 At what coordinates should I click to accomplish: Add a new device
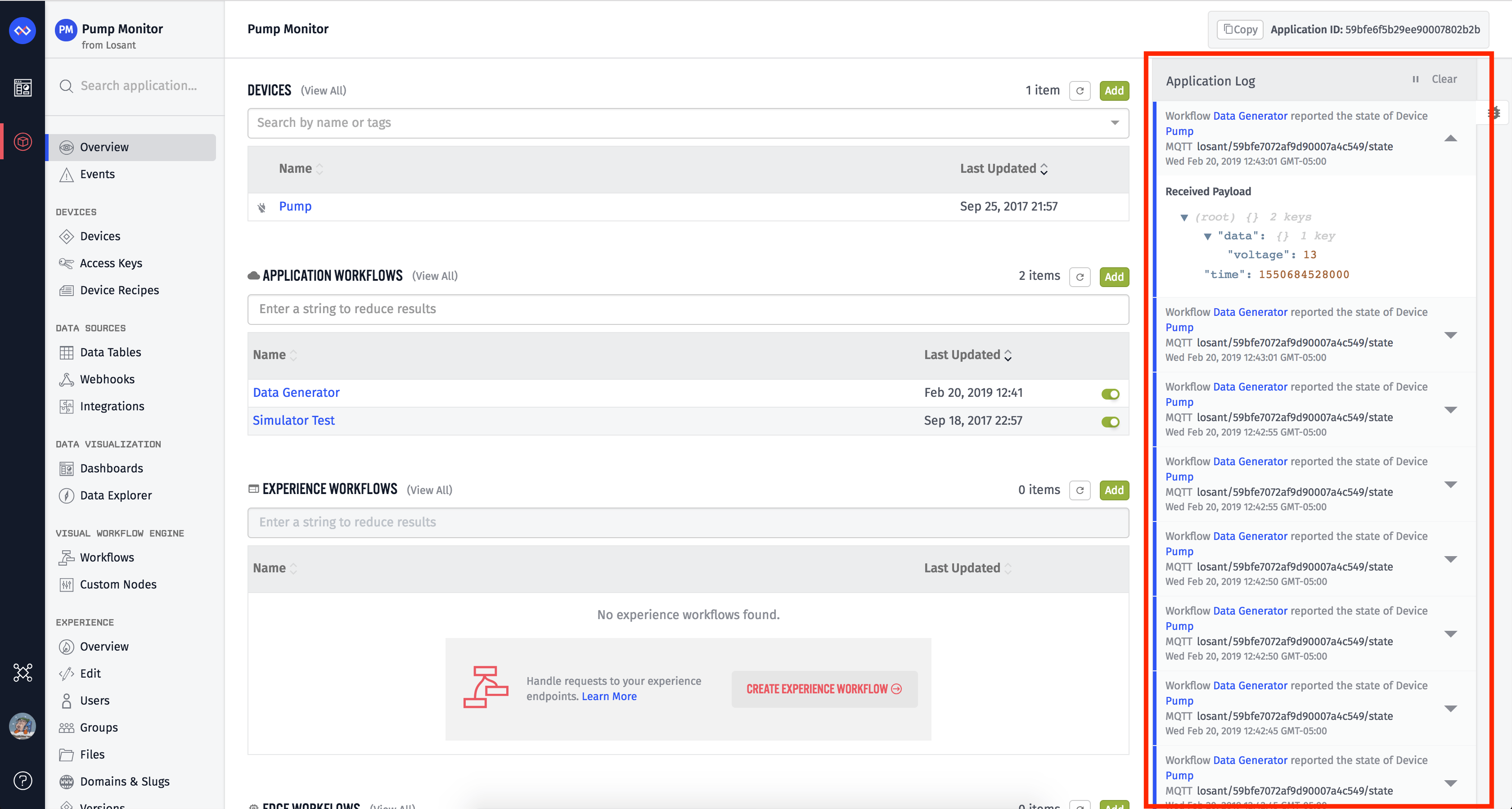(x=1113, y=90)
